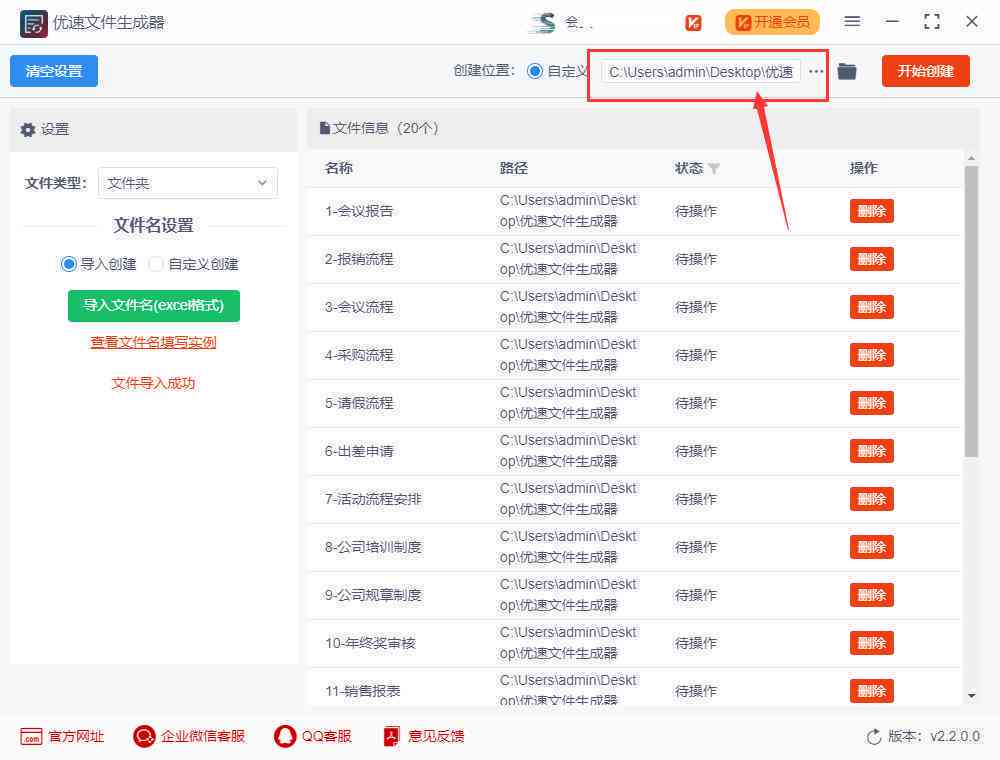Delete the 6-出差申请 row
This screenshot has width=1000, height=760.
(871, 451)
